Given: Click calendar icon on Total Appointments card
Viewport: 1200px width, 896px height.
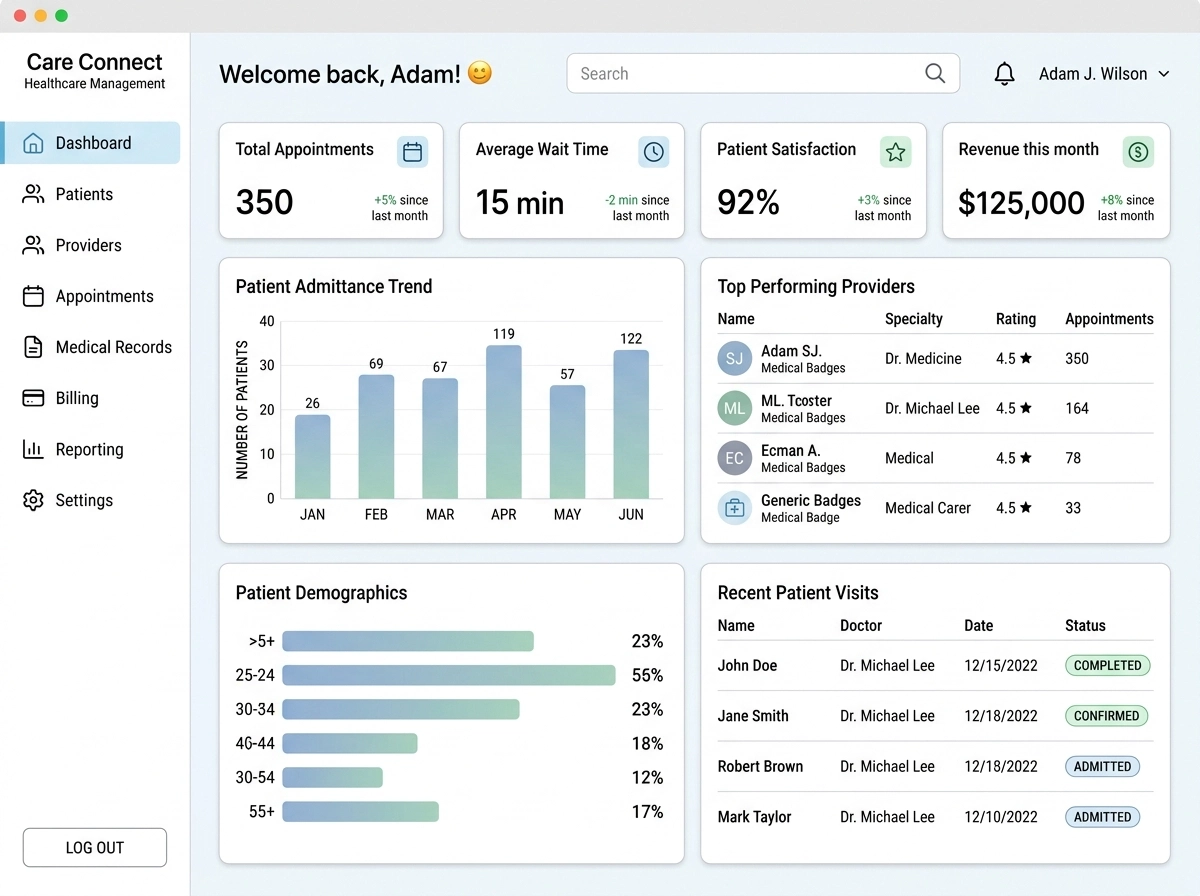Looking at the screenshot, I should [x=412, y=152].
